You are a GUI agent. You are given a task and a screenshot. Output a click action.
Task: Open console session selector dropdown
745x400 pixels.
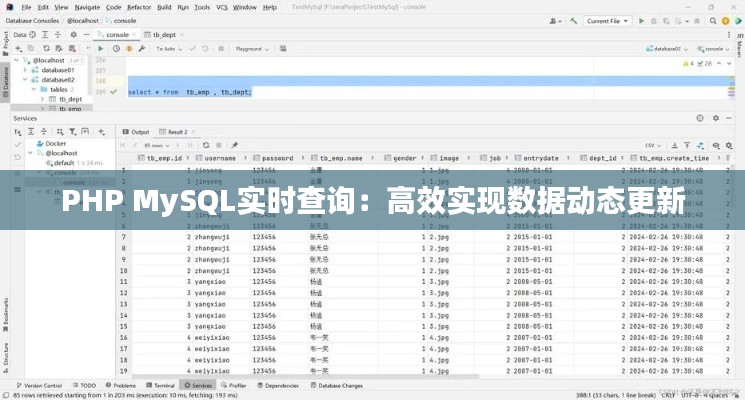pos(713,48)
